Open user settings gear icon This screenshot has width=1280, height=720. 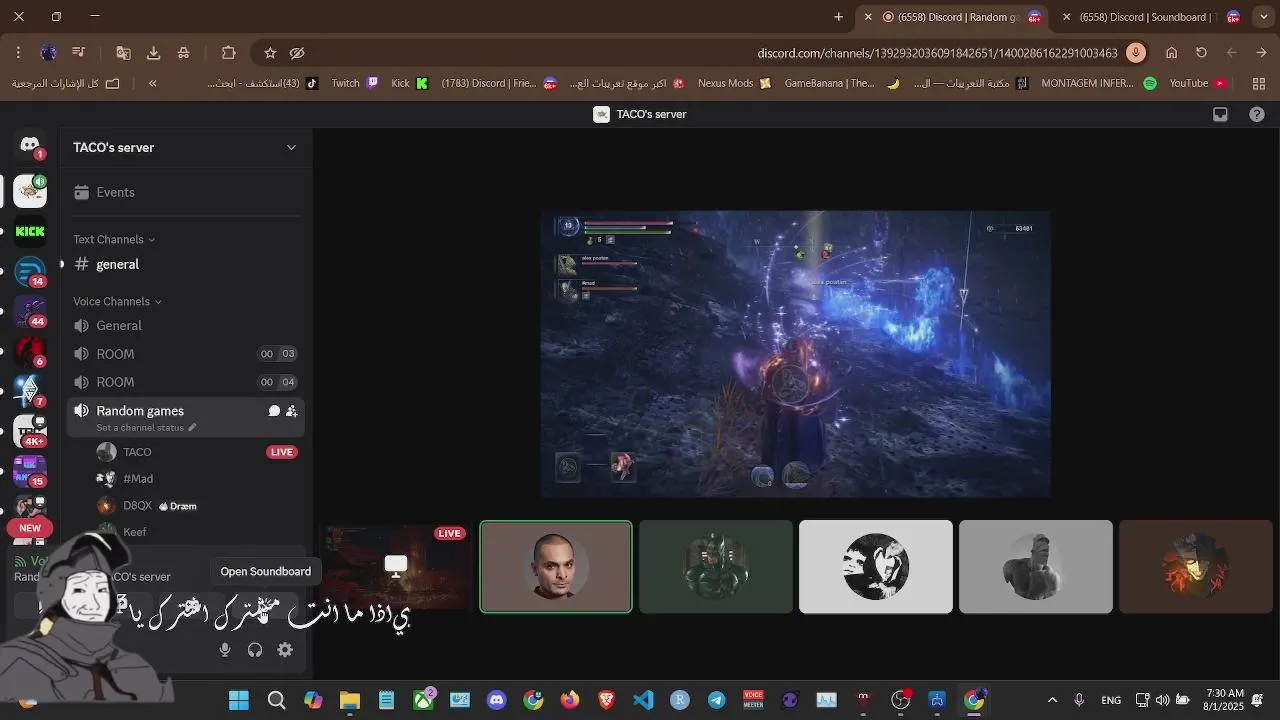[285, 650]
